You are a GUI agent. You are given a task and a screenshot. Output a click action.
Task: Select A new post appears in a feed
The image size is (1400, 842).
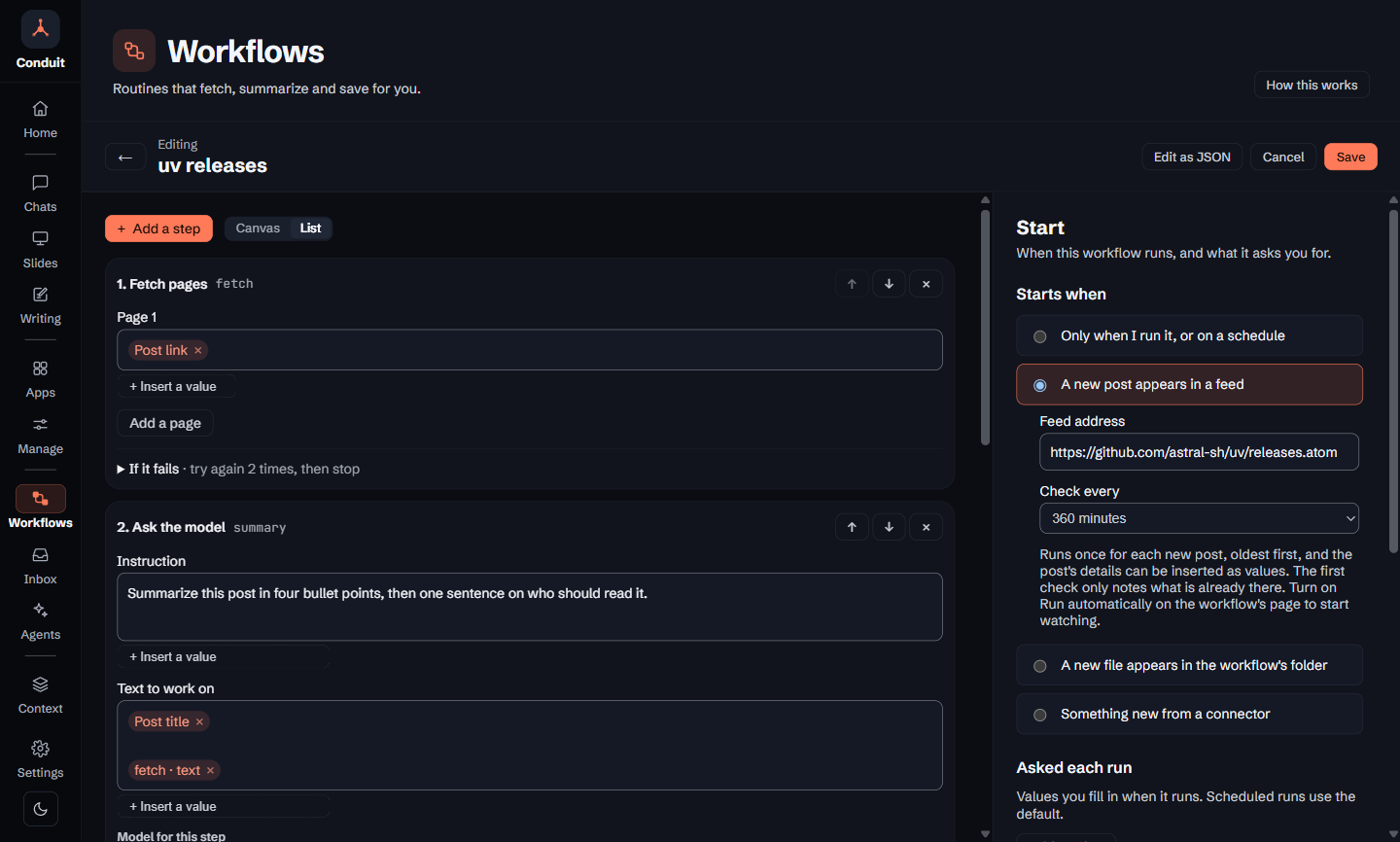[1189, 385]
